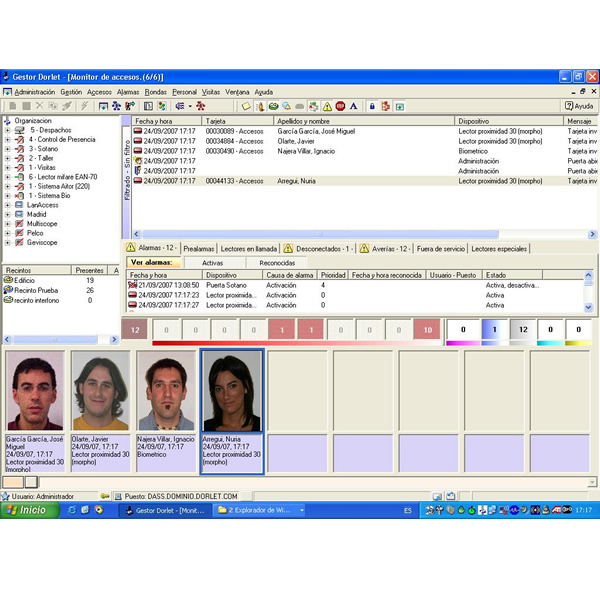Click the green plus window toolbar icon

point(399,107)
